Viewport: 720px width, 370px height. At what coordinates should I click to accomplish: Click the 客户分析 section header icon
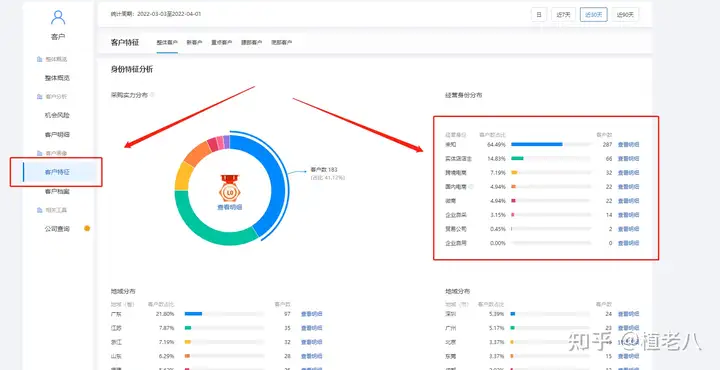click(39, 97)
